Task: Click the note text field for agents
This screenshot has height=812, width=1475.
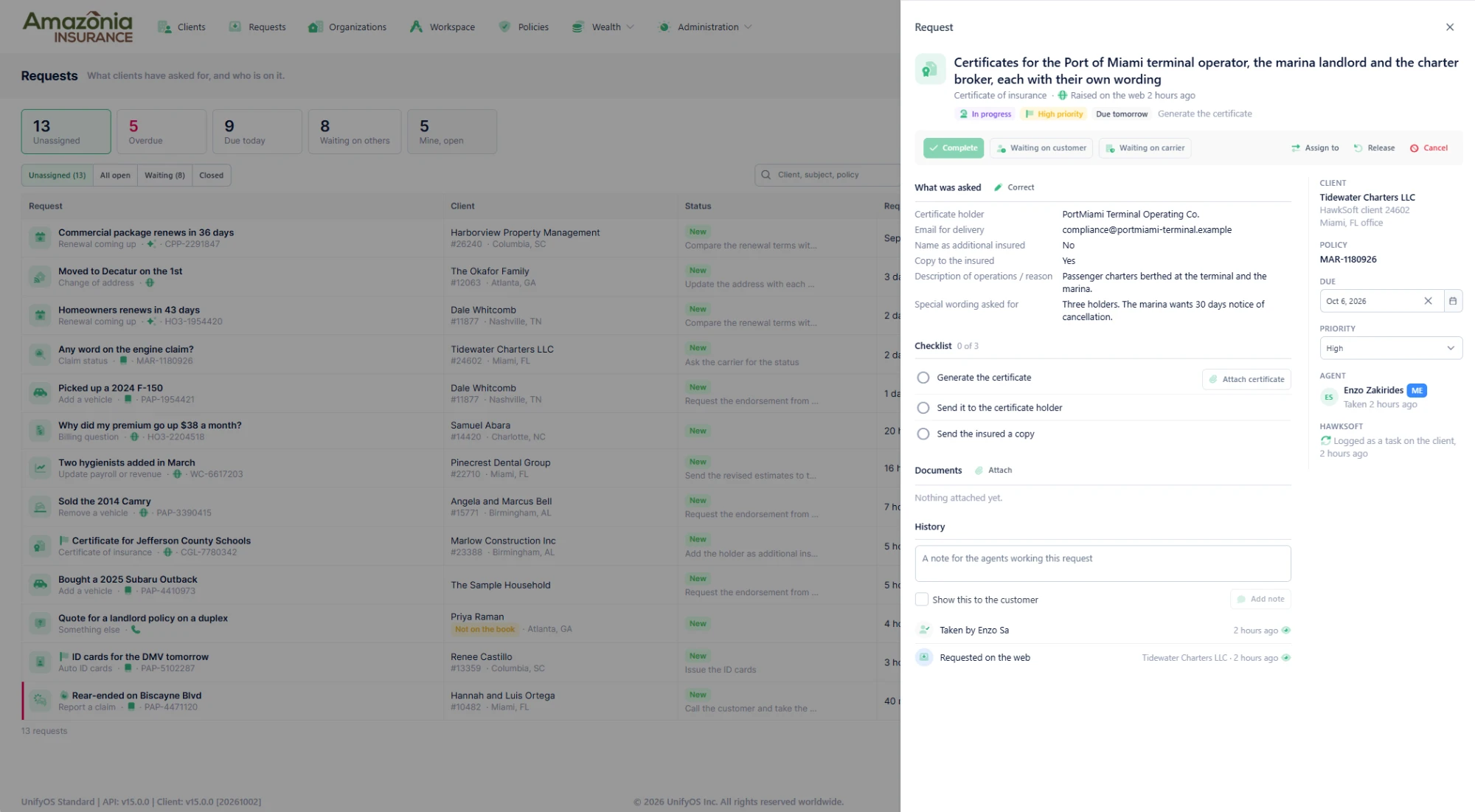Action: pos(1103,563)
